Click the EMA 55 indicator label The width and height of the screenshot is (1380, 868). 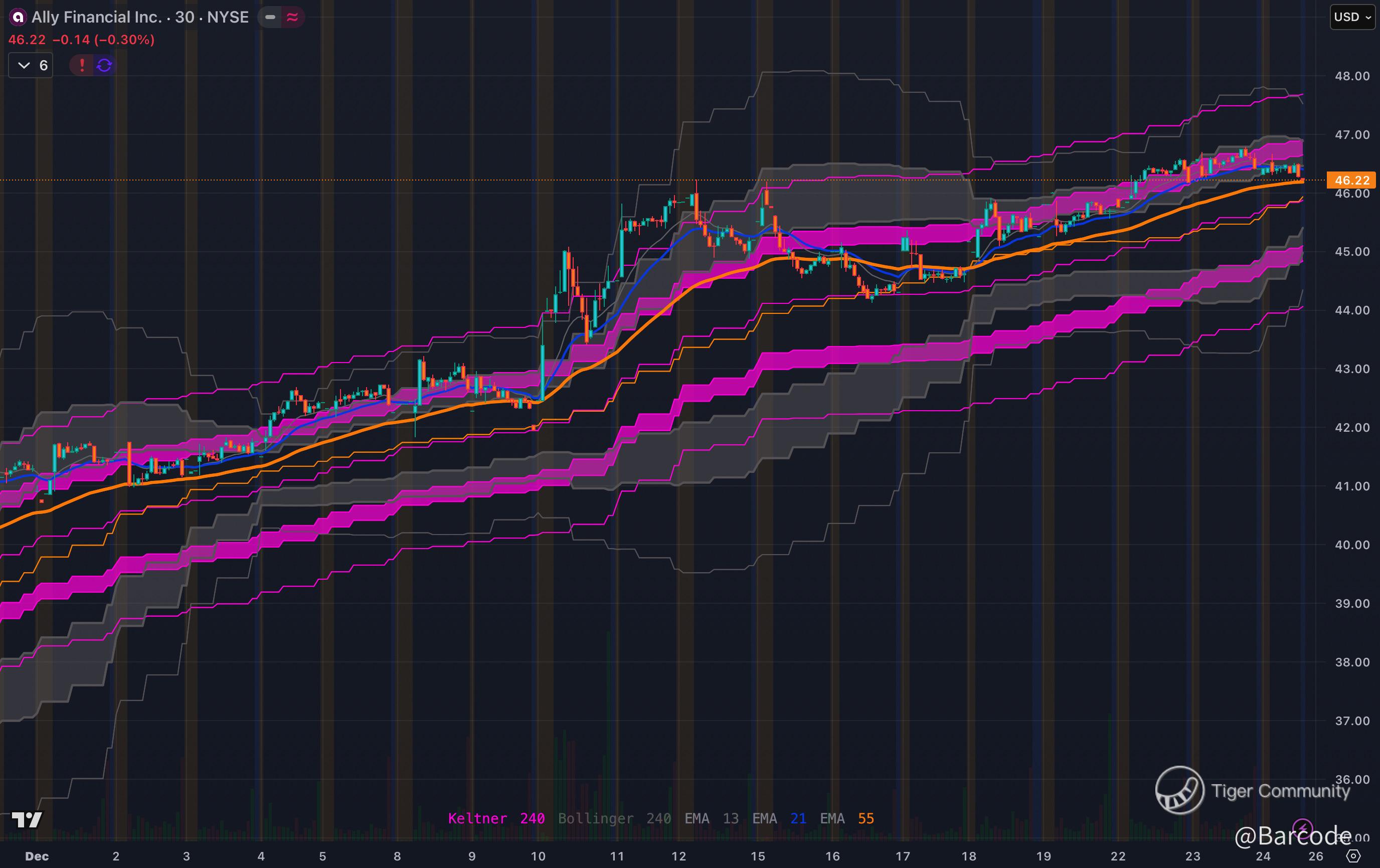coord(846,818)
